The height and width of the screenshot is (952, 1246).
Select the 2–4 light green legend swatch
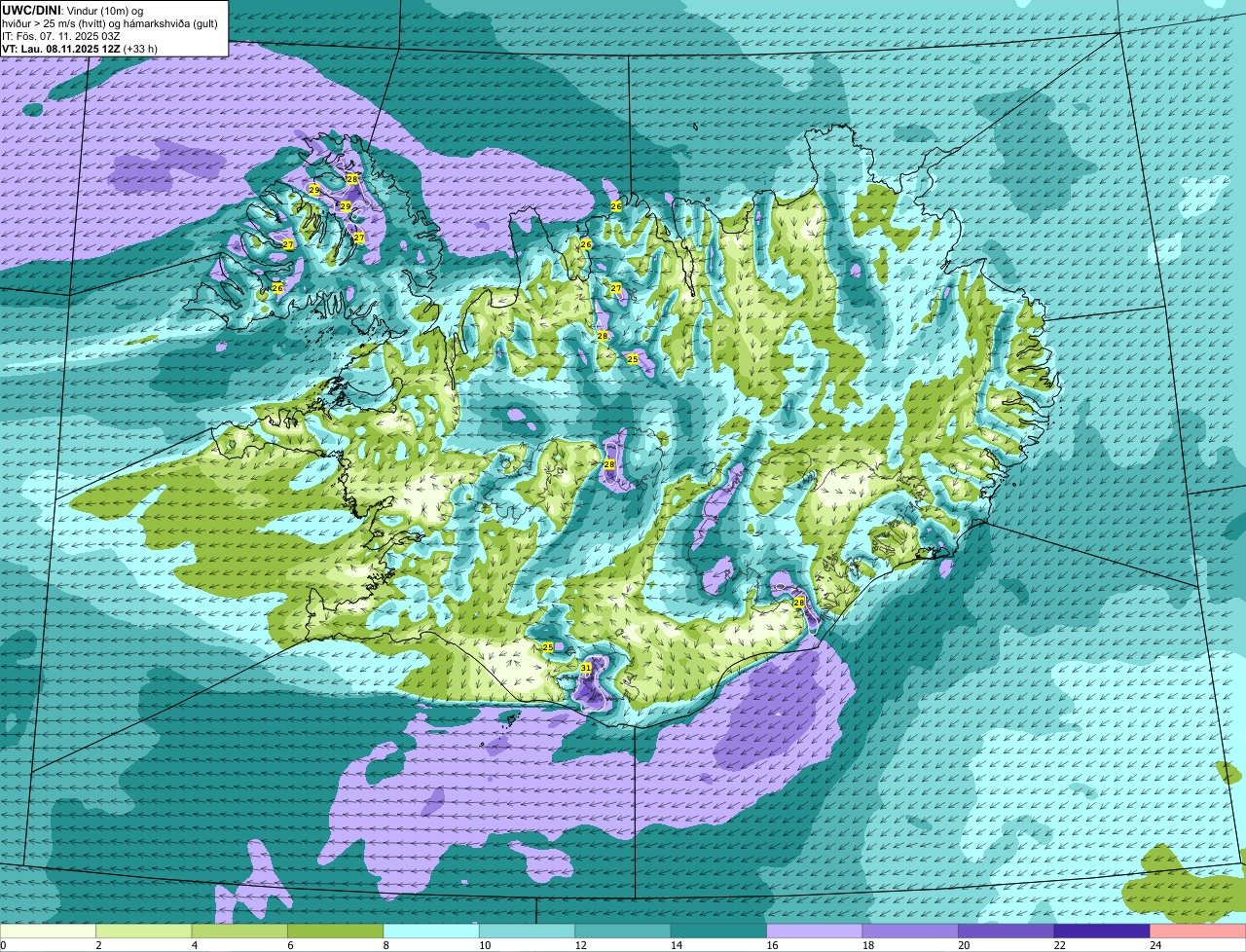coord(144,932)
